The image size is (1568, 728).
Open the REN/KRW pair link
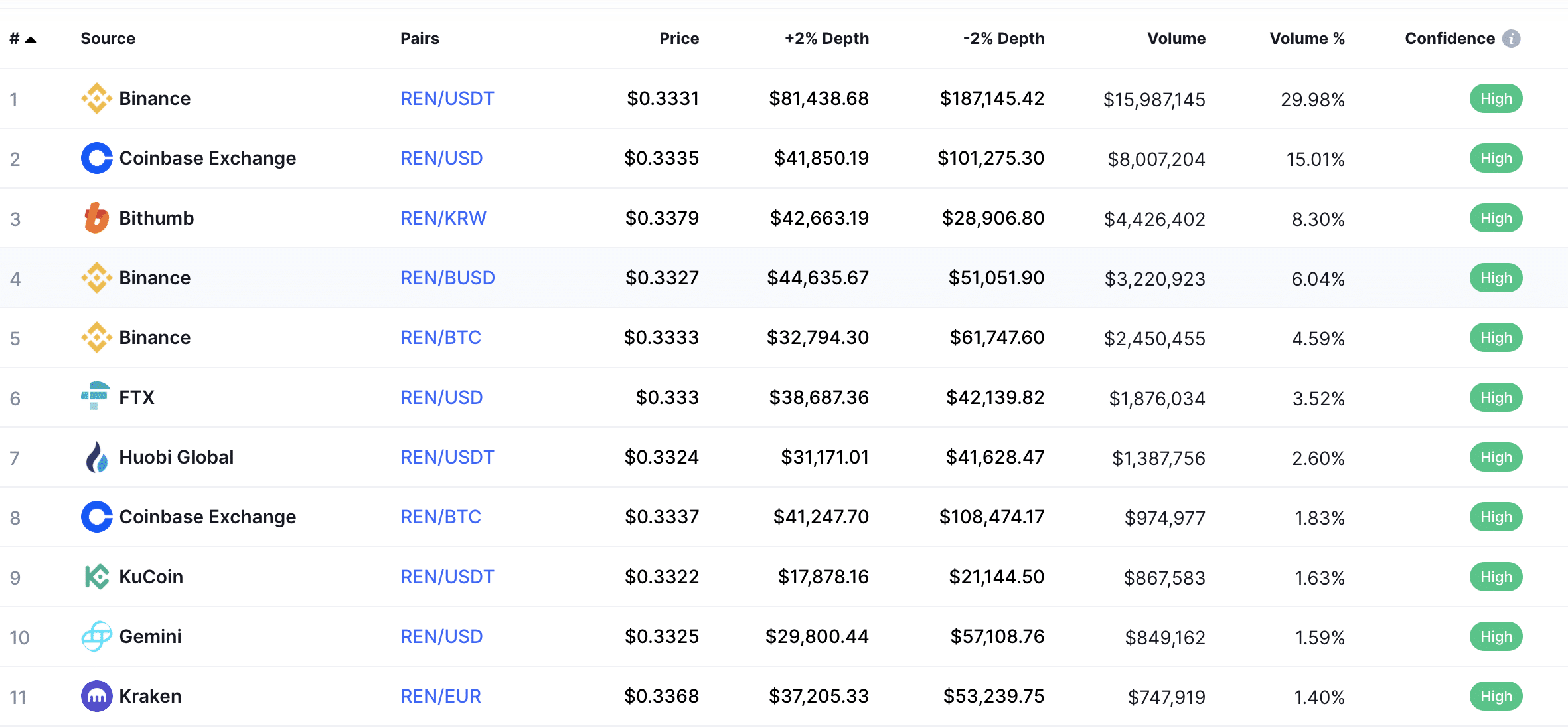[443, 218]
